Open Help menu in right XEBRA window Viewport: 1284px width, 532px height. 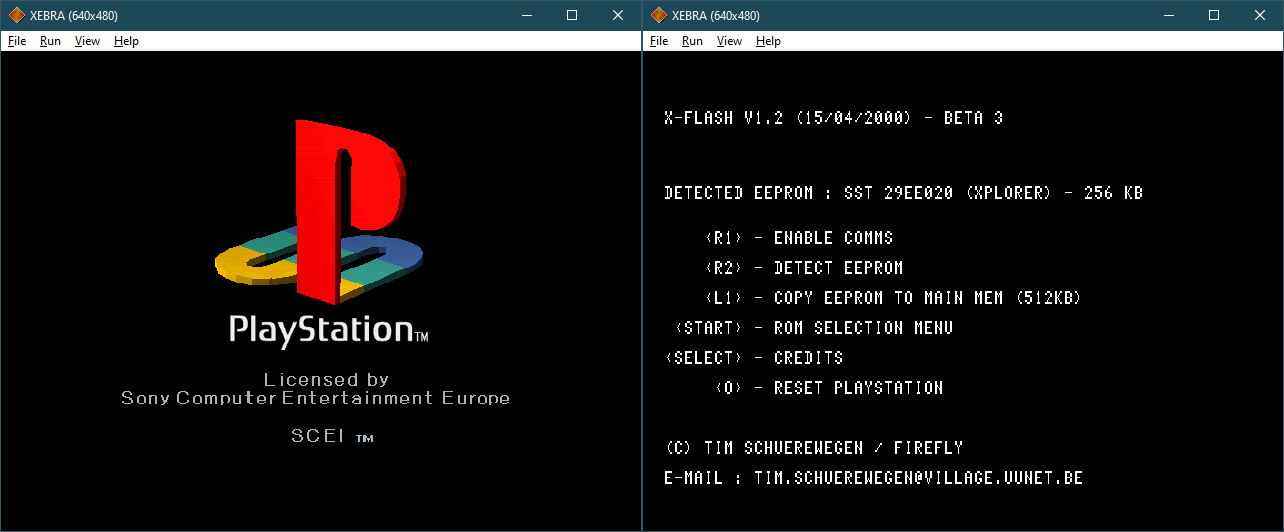[768, 41]
